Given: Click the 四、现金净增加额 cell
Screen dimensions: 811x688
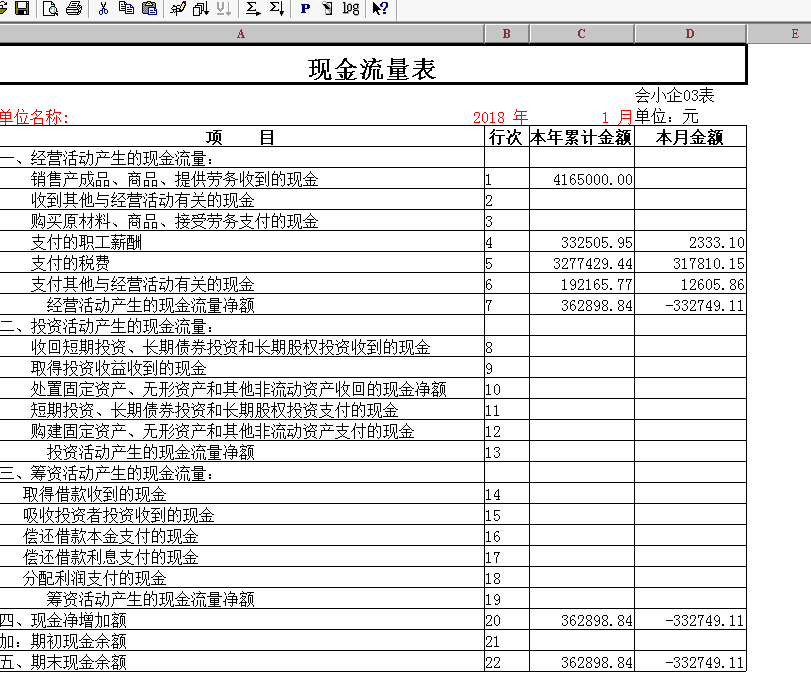Looking at the screenshot, I should (x=241, y=620).
